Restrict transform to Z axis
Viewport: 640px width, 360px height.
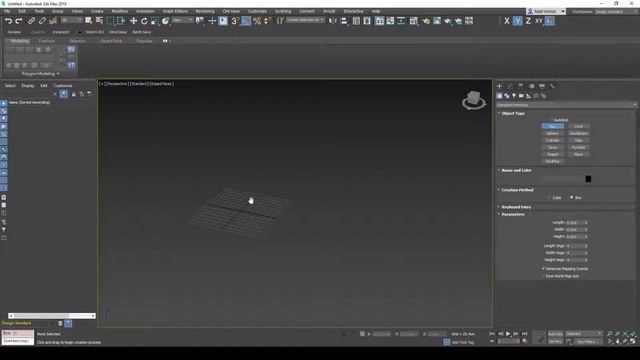point(528,21)
